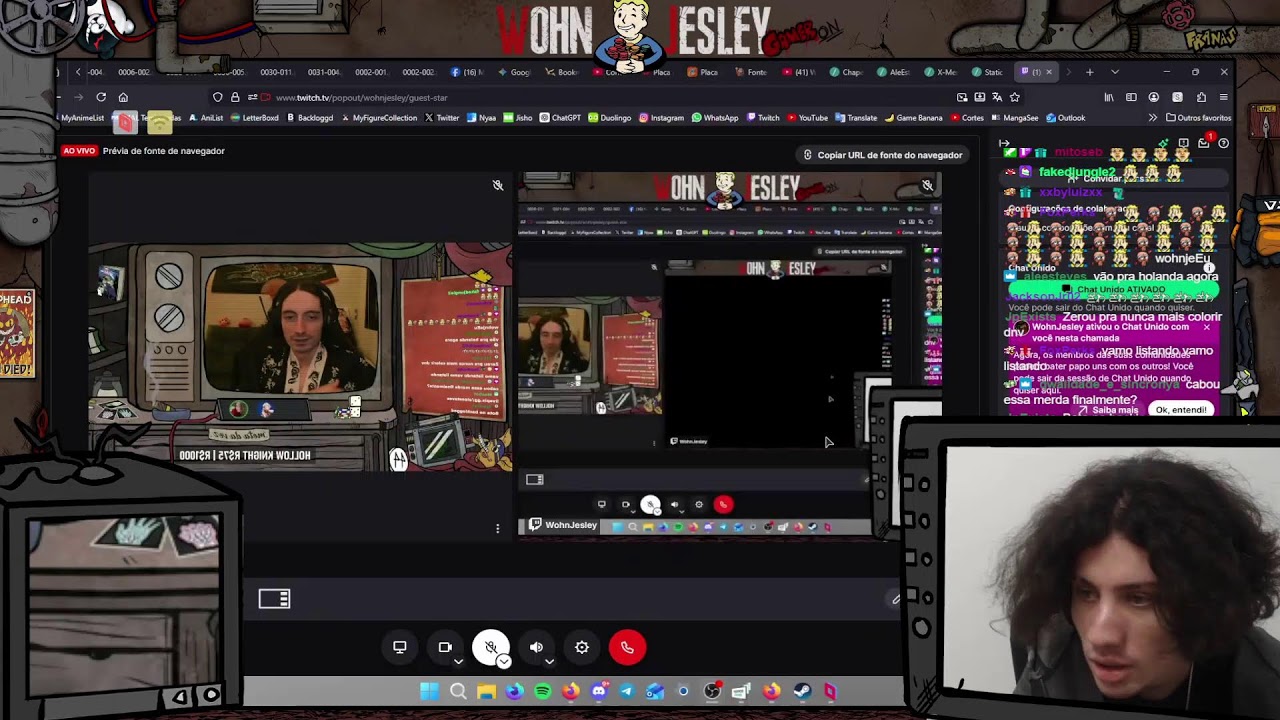Image resolution: width=1280 pixels, height=720 pixels.
Task: Open the MyAnimeList bookmark
Action: click(x=80, y=118)
